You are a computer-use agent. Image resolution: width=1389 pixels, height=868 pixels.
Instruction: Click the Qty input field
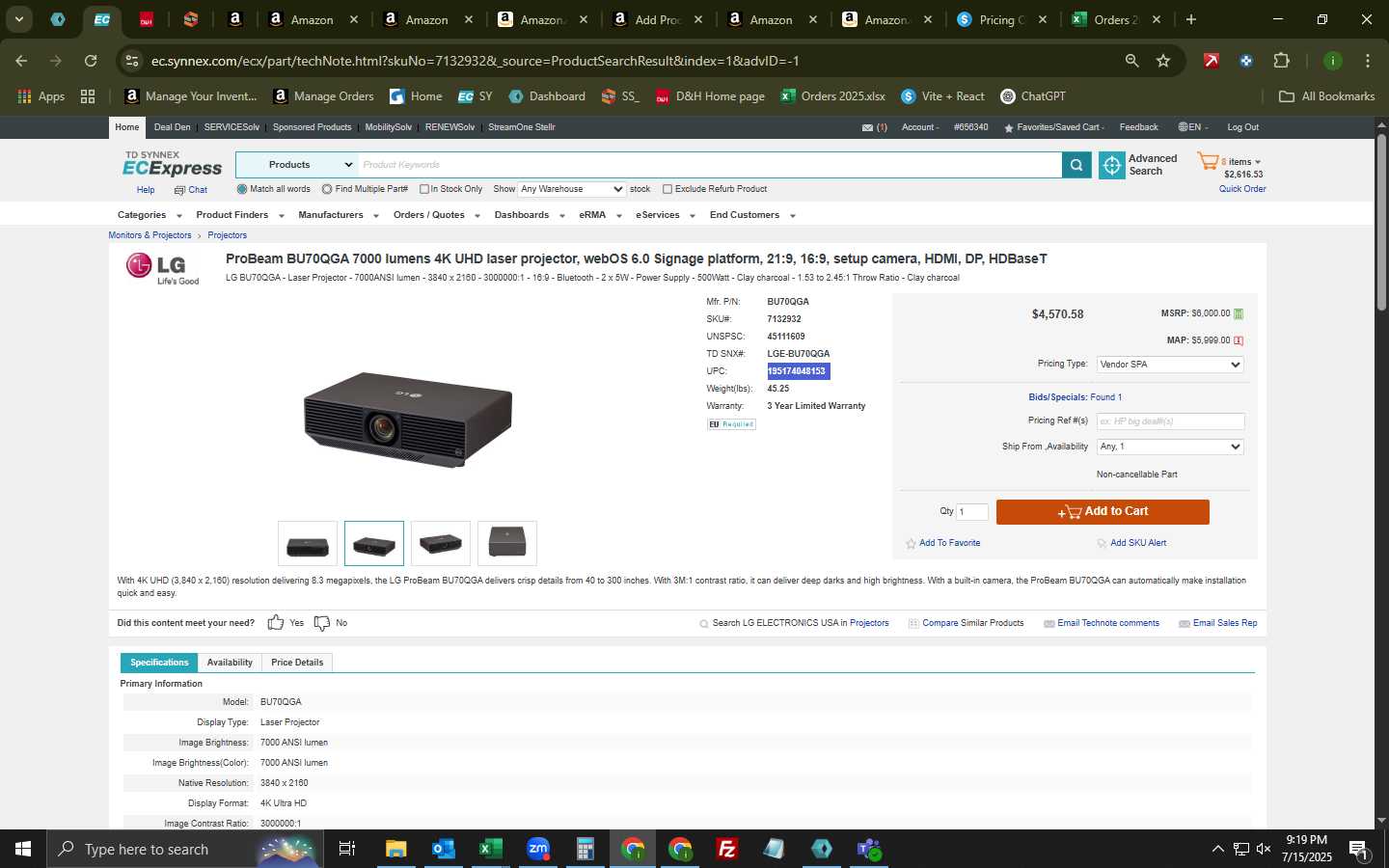pyautogui.click(x=971, y=512)
